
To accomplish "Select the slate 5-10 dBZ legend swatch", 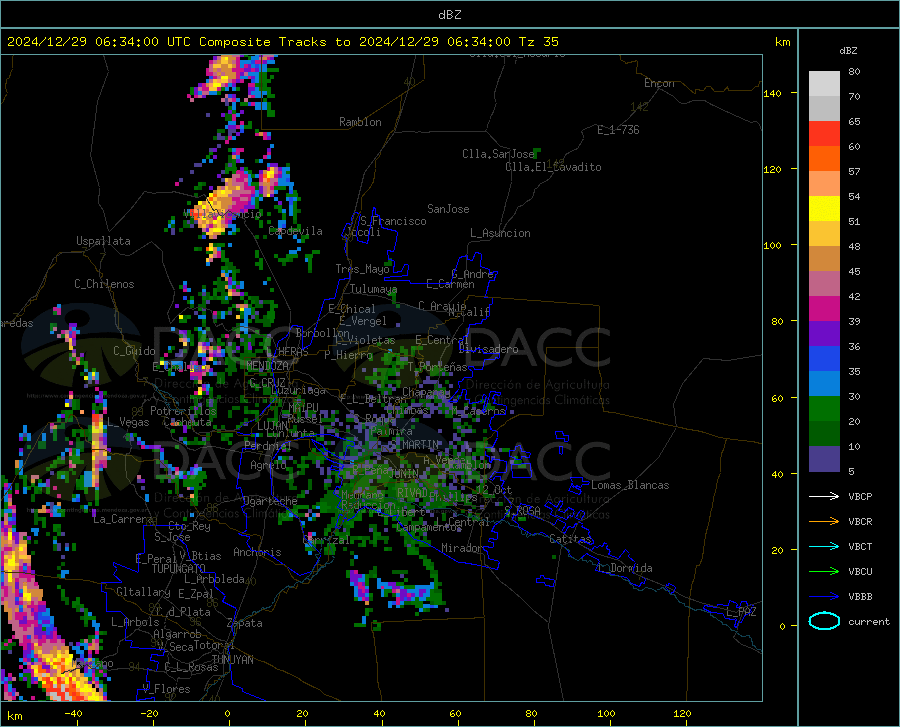I will tap(824, 459).
